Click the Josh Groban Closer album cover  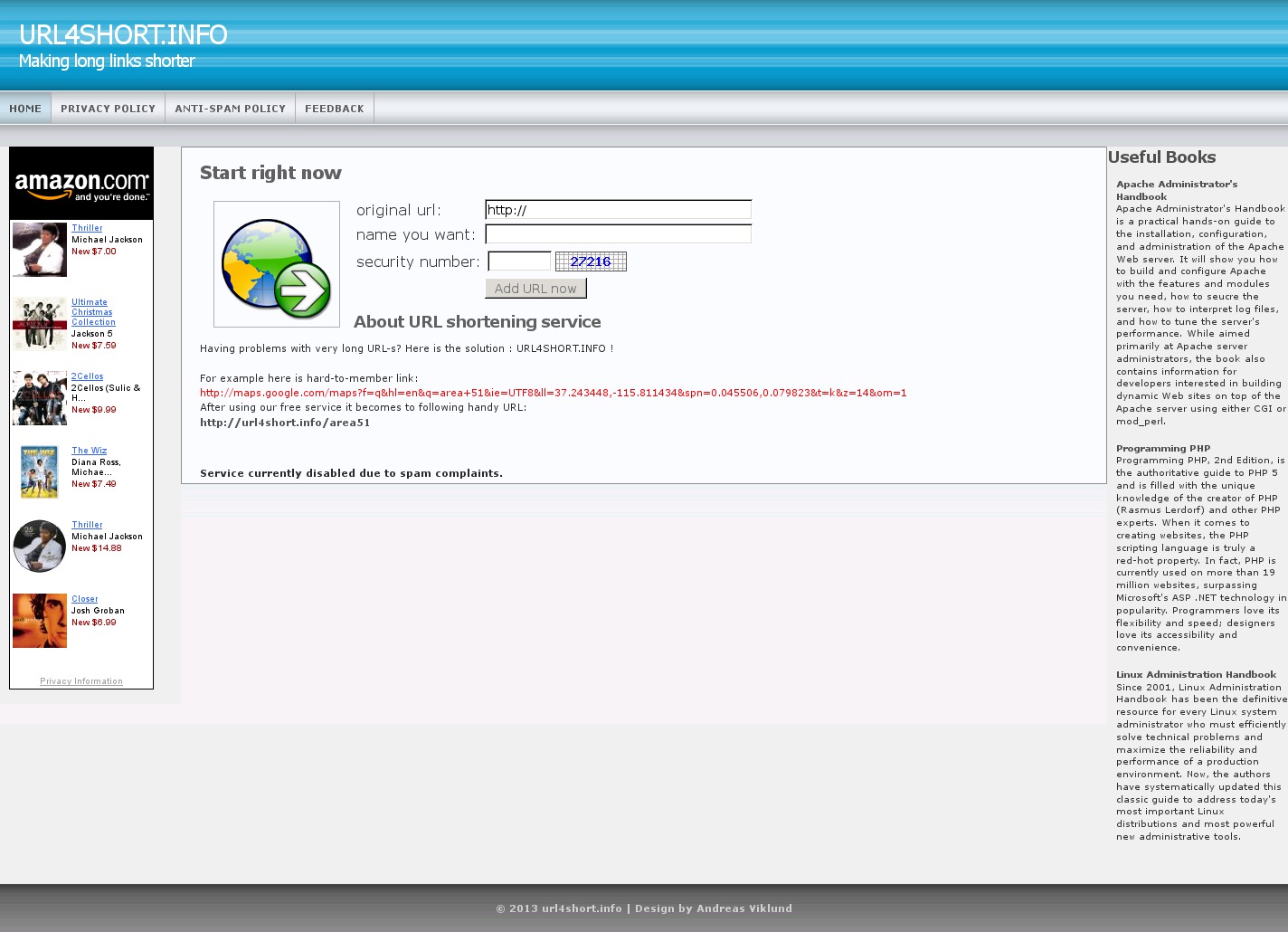click(40, 620)
